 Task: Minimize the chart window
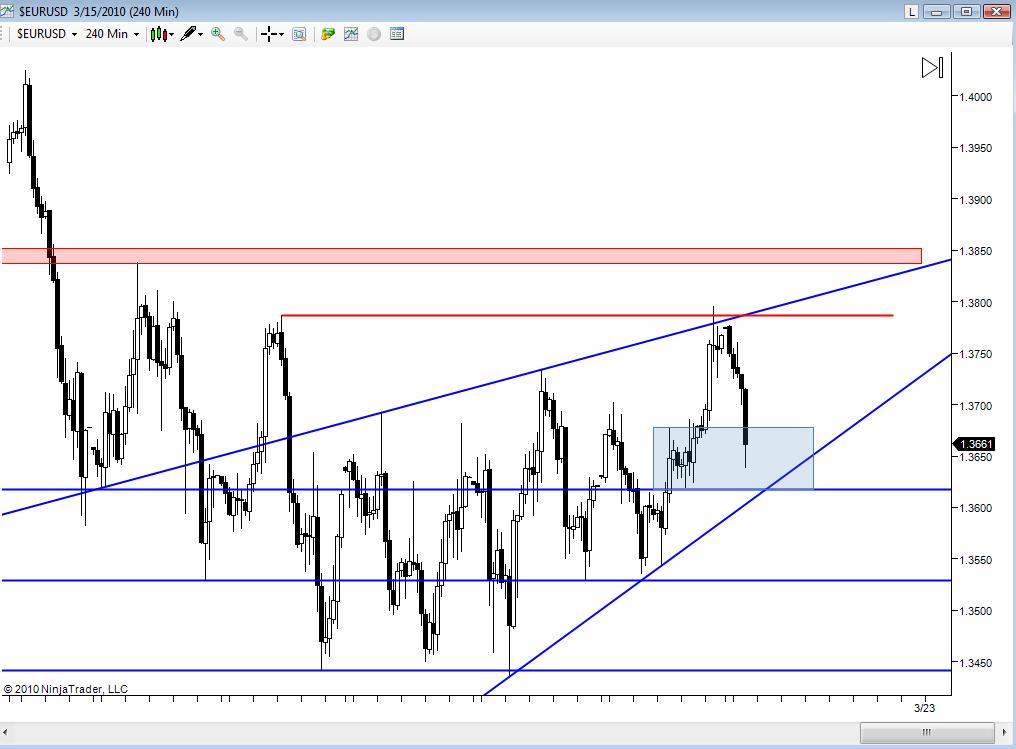pos(936,11)
